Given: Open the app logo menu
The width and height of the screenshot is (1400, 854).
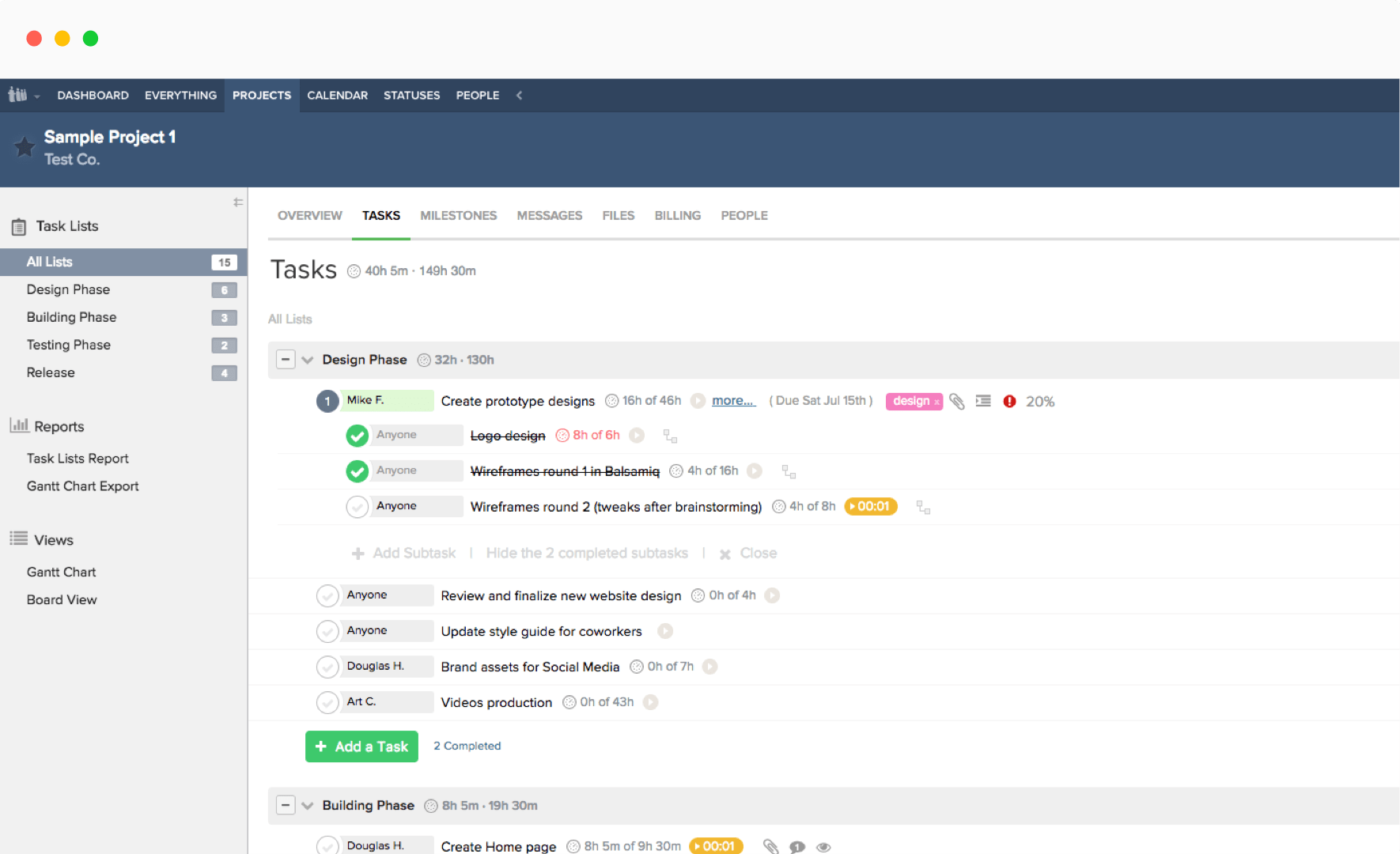Looking at the screenshot, I should (23, 95).
